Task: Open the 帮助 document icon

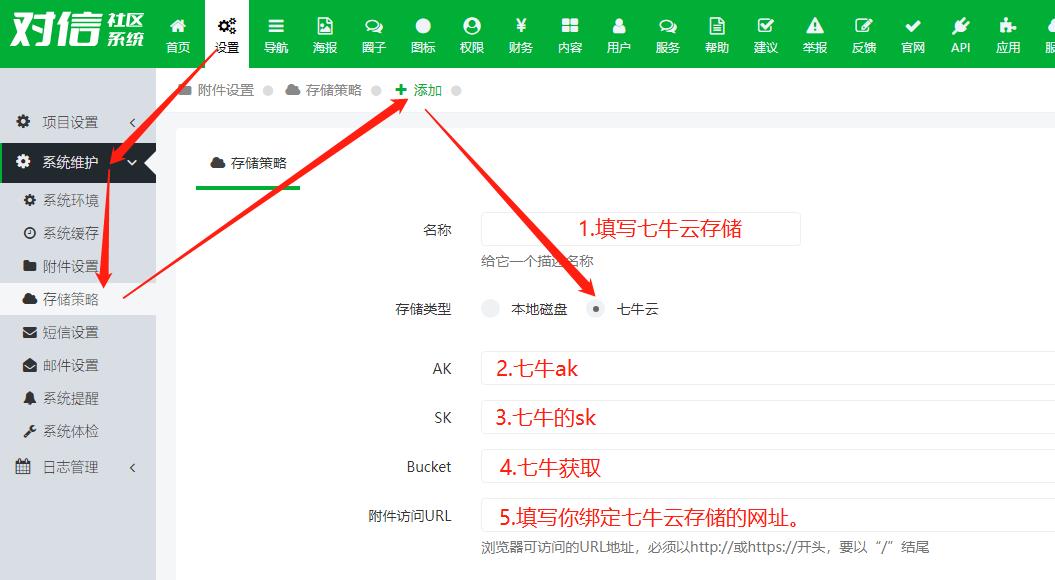Action: coord(717,26)
